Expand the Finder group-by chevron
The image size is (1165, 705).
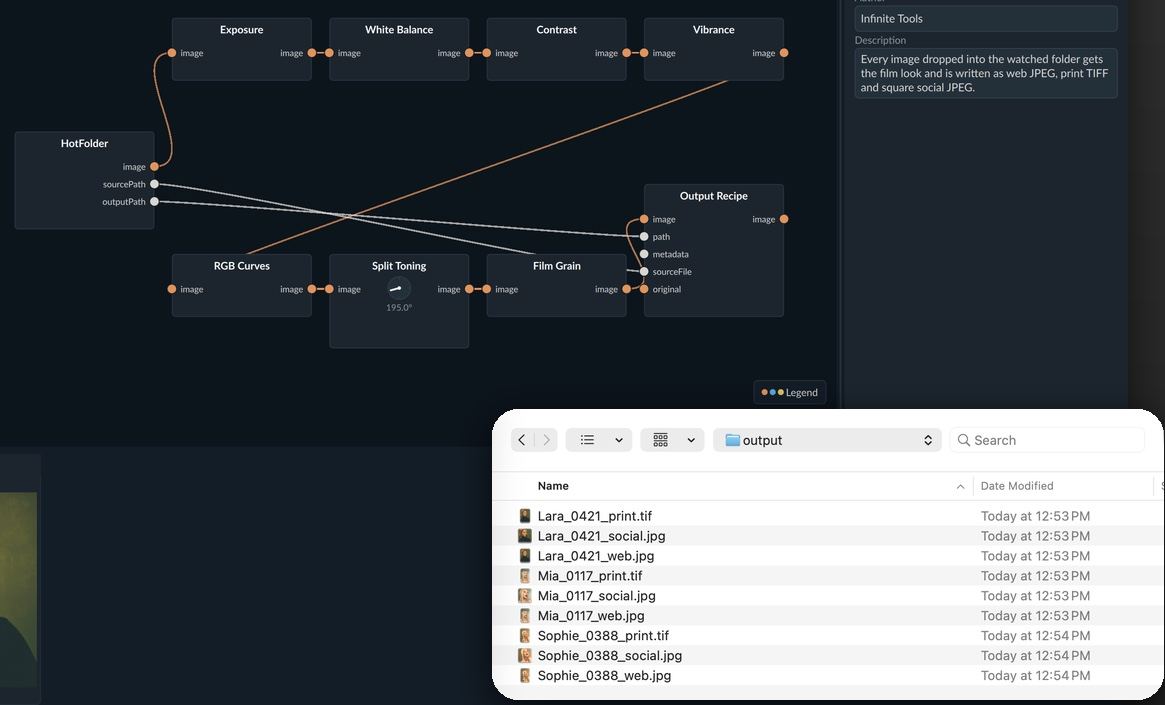tap(691, 440)
